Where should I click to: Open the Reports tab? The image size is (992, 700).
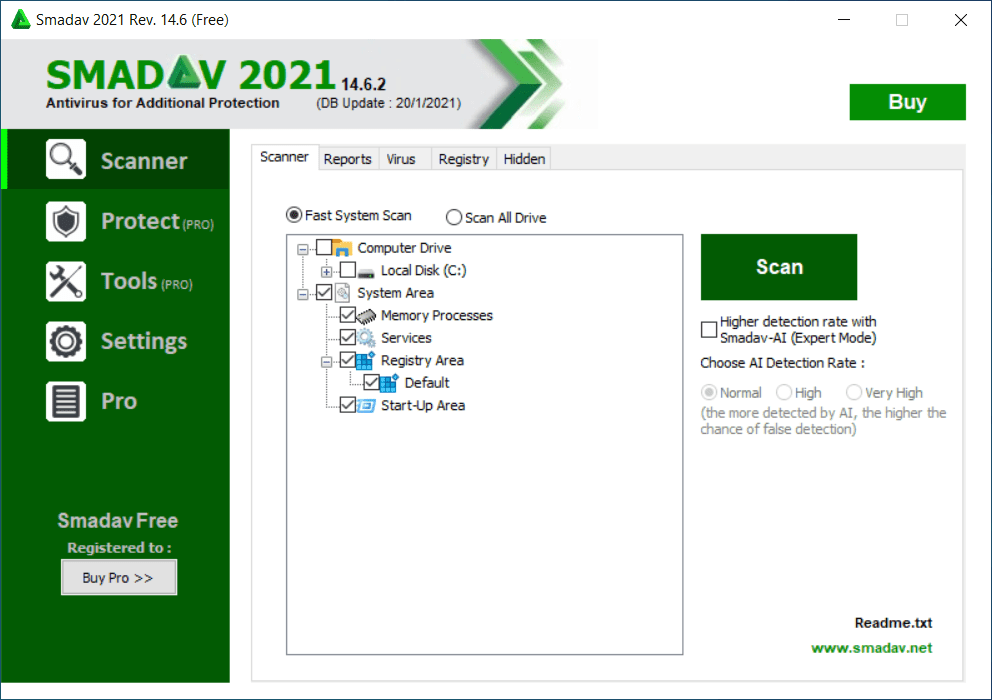coord(347,159)
